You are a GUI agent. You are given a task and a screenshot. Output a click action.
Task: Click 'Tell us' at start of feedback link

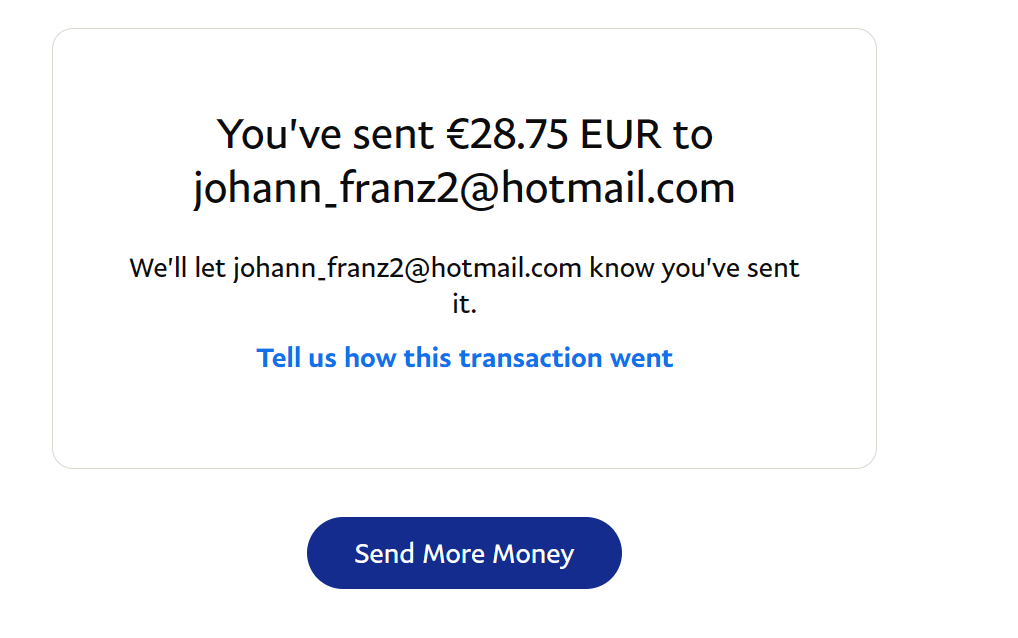pyautogui.click(x=296, y=358)
